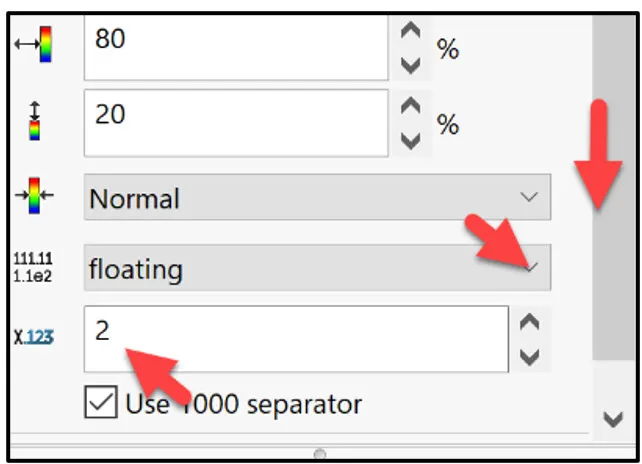Click the color legend width icon
Image resolution: width=642 pixels, height=464 pixels.
34,44
